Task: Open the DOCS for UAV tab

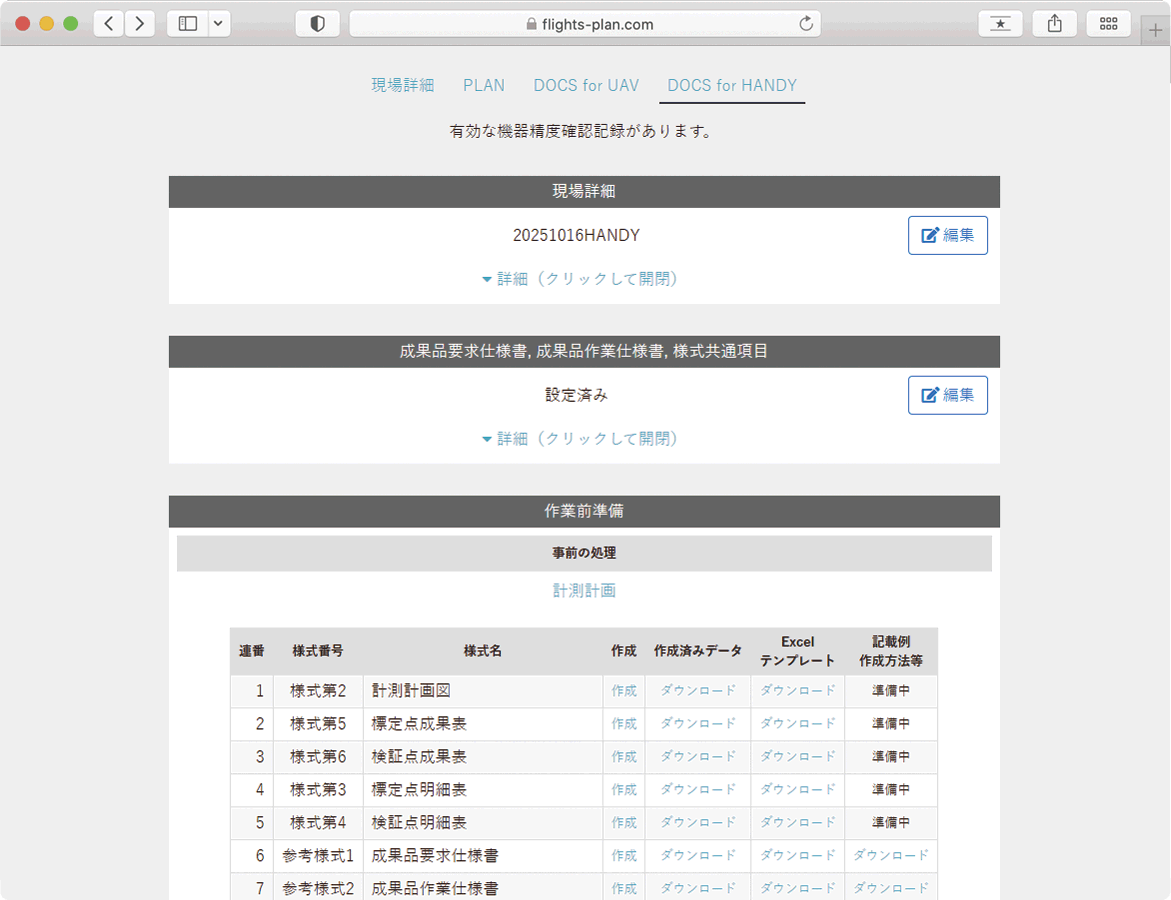Action: tap(586, 86)
